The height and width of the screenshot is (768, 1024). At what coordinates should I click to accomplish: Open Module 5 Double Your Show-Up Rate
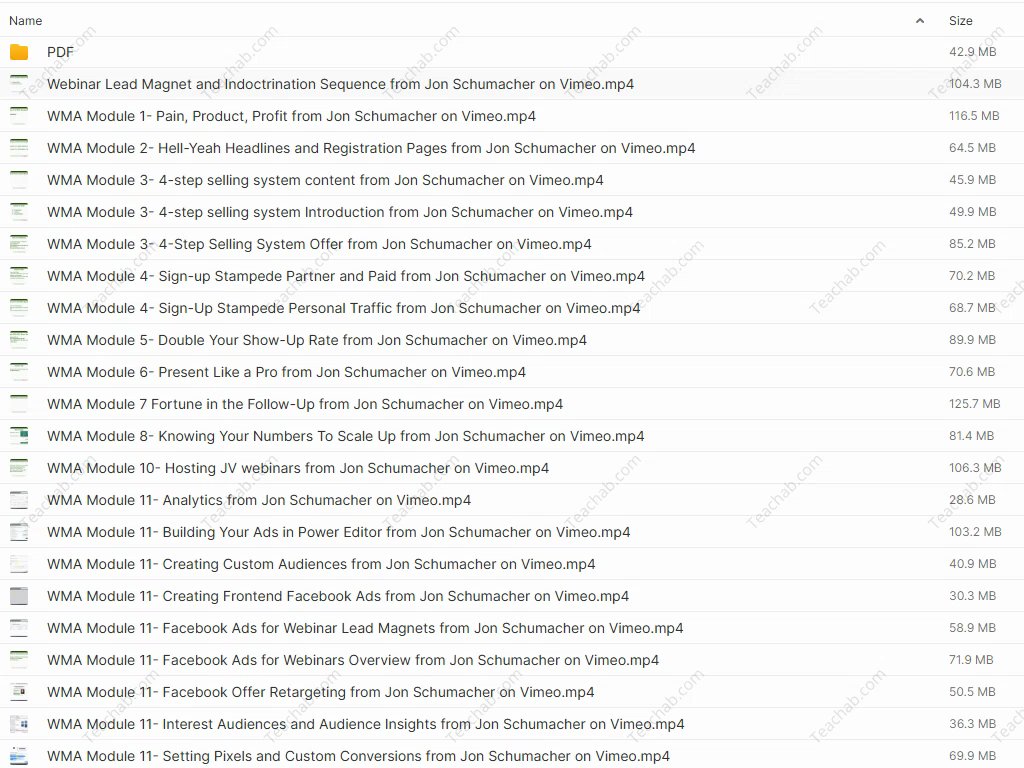click(x=316, y=340)
